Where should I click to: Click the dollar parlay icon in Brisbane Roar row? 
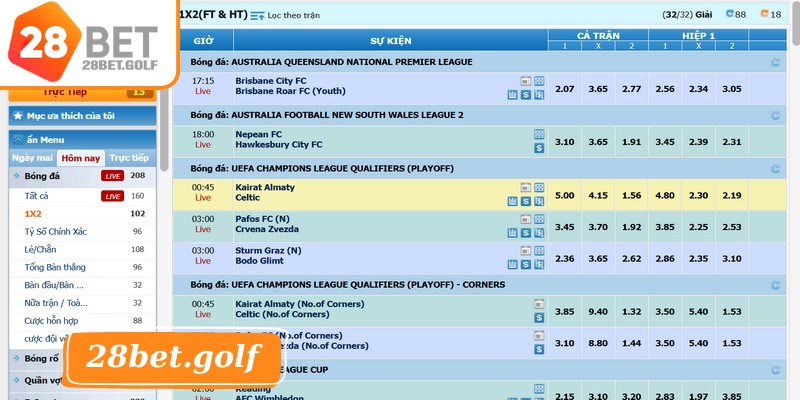point(539,95)
